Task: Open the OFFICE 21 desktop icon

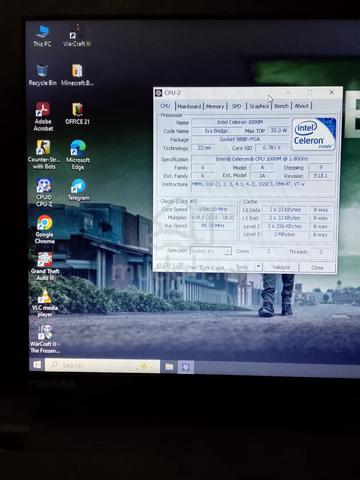Action: (77, 113)
